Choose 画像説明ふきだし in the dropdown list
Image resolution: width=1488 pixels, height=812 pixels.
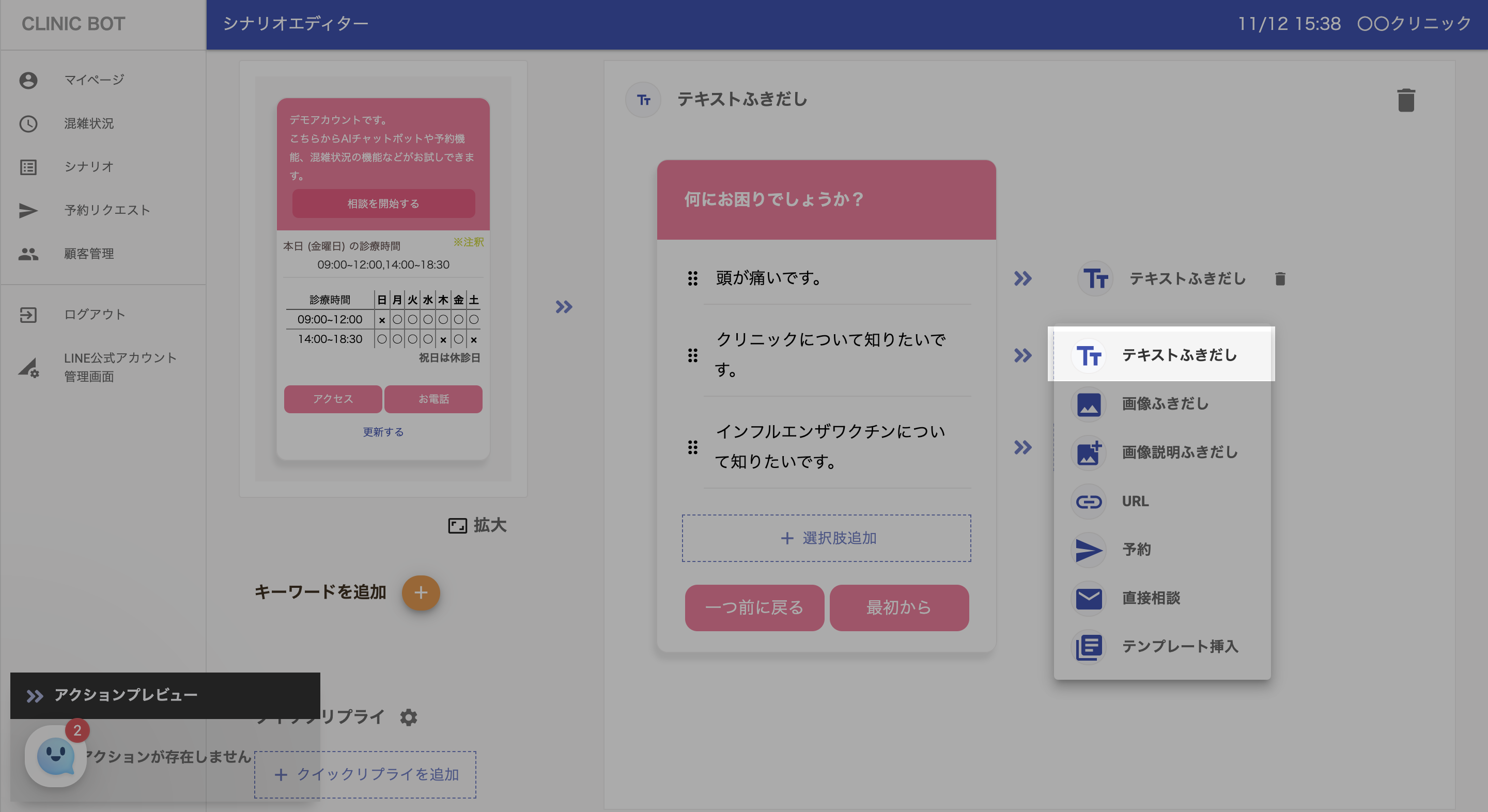click(1179, 452)
